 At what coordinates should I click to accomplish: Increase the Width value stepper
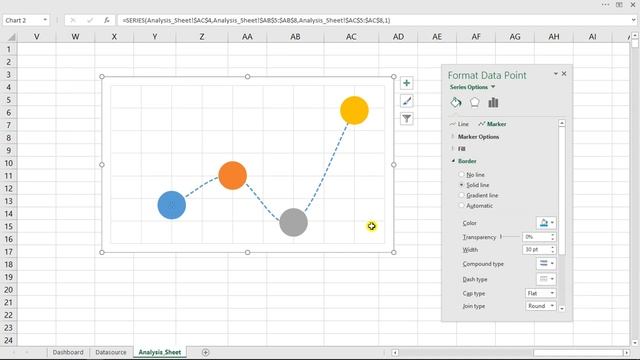(x=553, y=247)
